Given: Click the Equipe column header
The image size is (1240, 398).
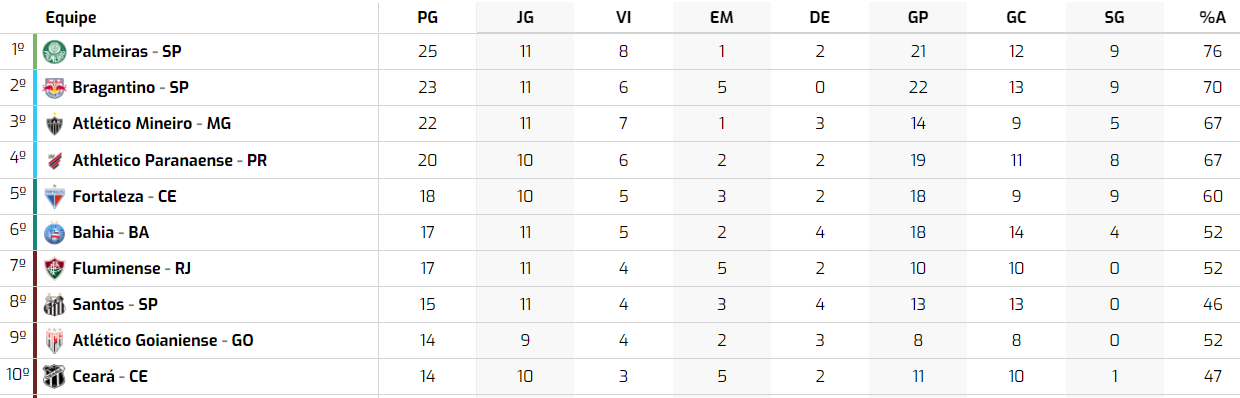Looking at the screenshot, I should click(x=71, y=18).
